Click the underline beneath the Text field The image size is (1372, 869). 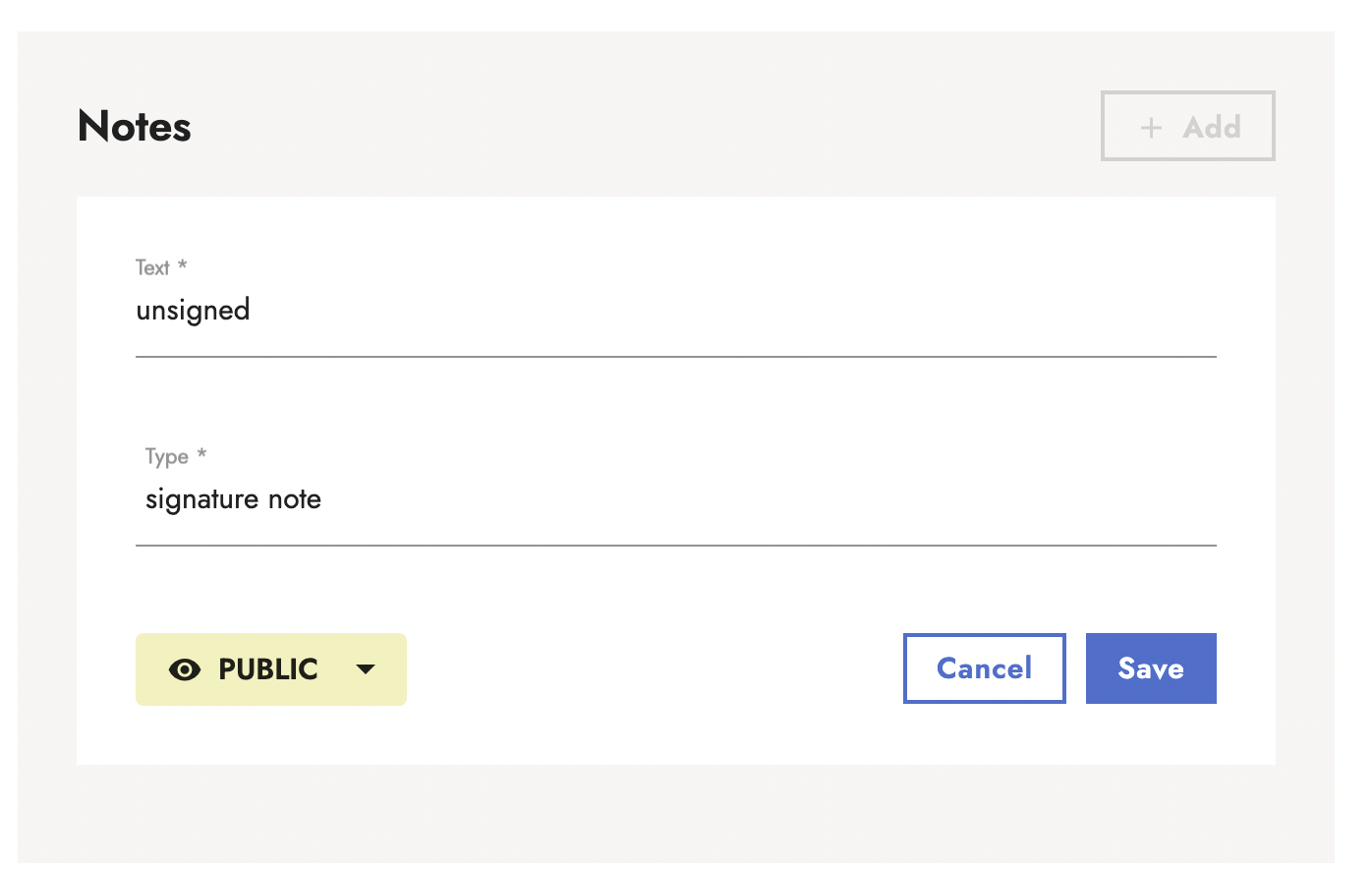click(x=675, y=357)
